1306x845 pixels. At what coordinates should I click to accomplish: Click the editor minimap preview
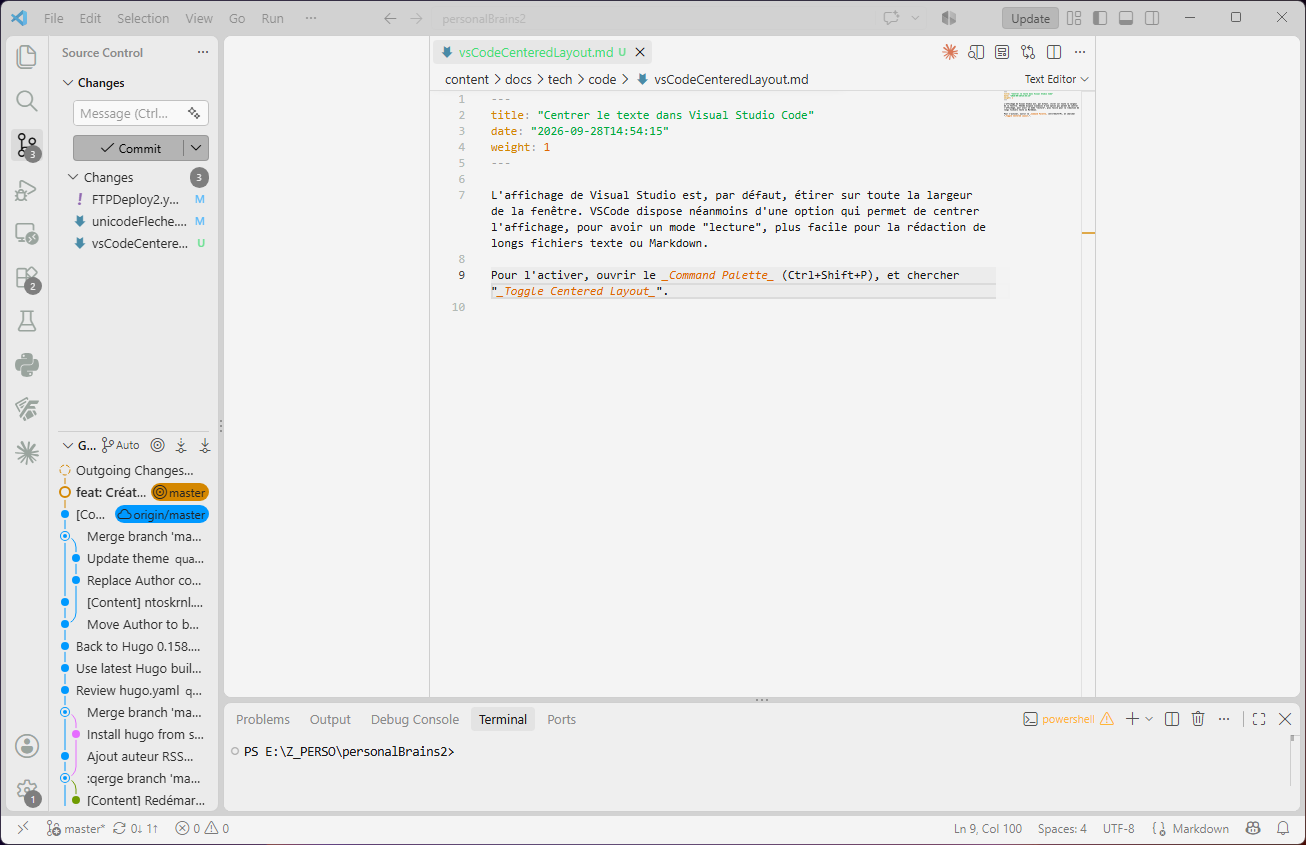(x=1040, y=104)
